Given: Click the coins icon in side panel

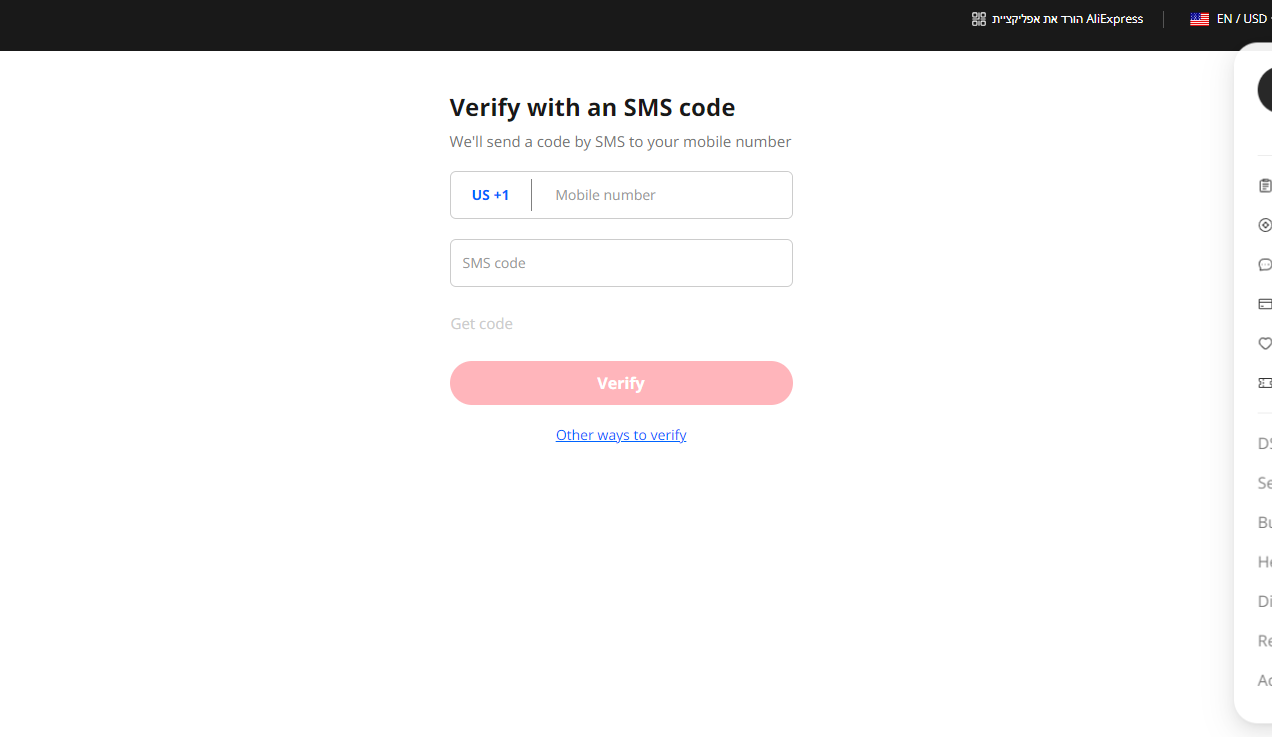Looking at the screenshot, I should pyautogui.click(x=1265, y=225).
